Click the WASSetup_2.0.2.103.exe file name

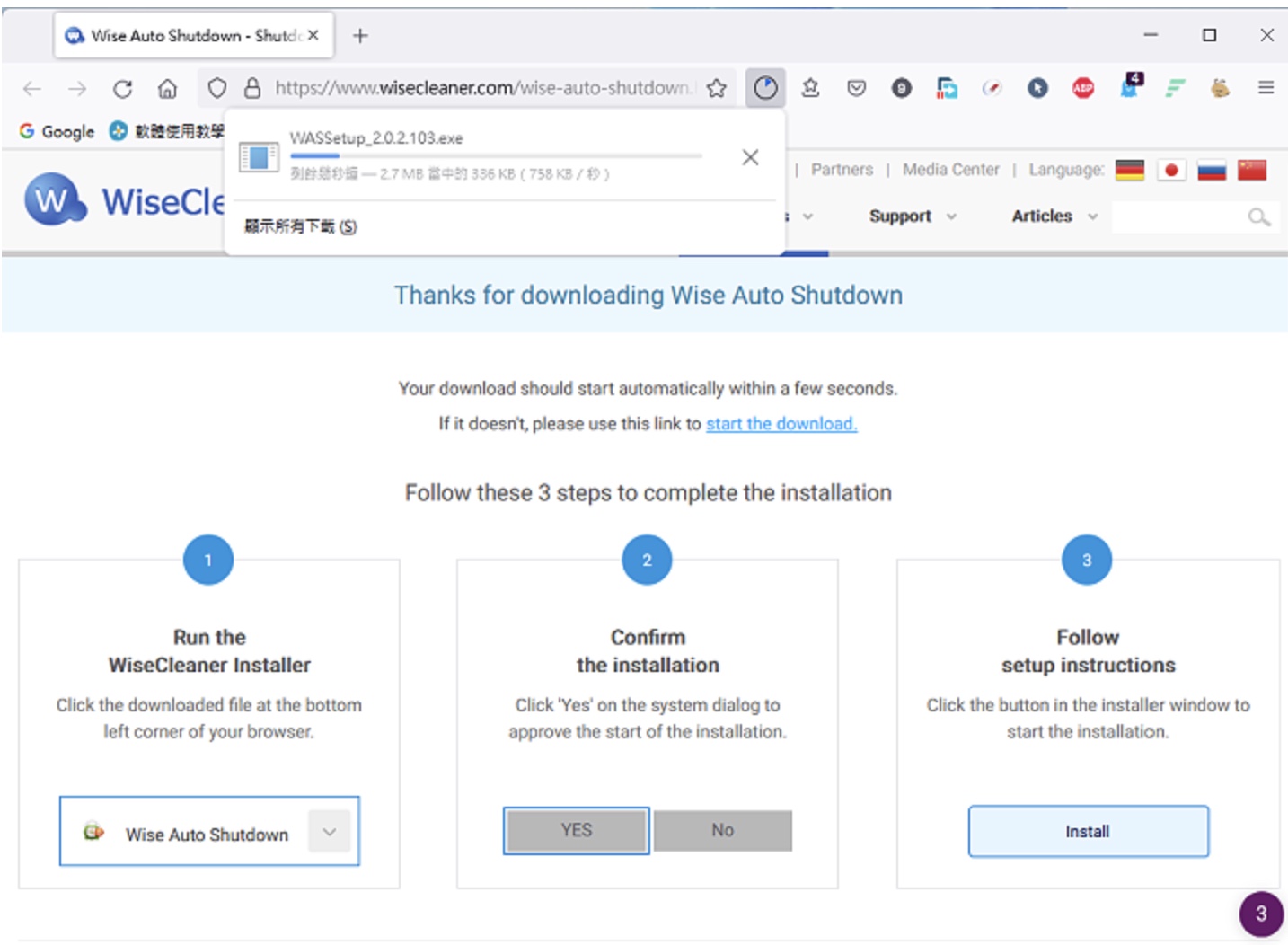[x=375, y=138]
